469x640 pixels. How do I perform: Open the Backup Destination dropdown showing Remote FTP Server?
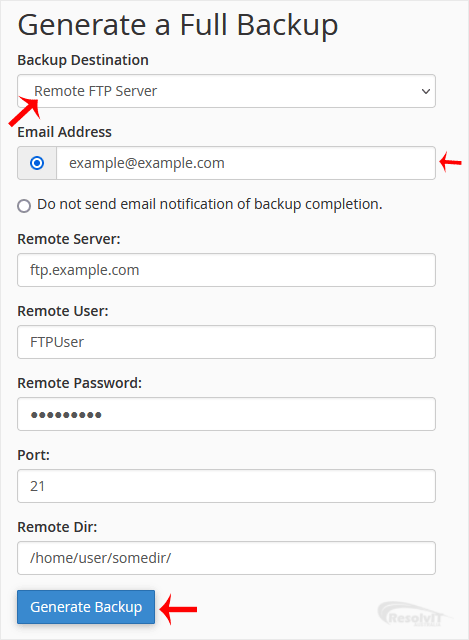click(x=226, y=91)
